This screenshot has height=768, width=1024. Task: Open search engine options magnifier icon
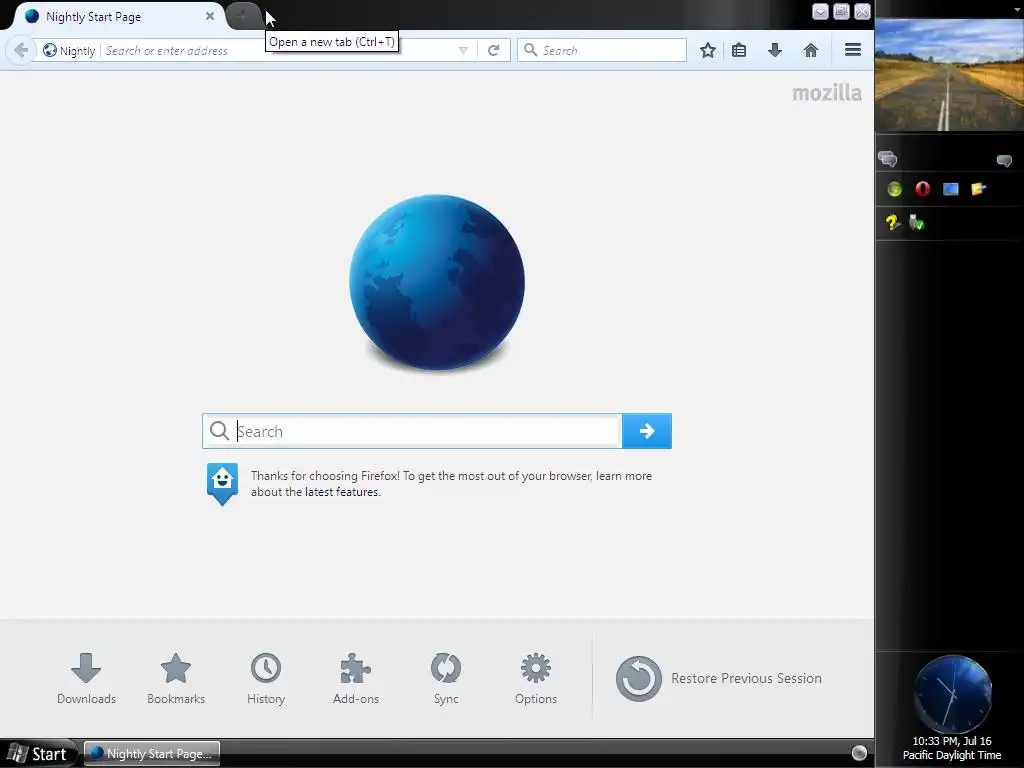pos(530,50)
